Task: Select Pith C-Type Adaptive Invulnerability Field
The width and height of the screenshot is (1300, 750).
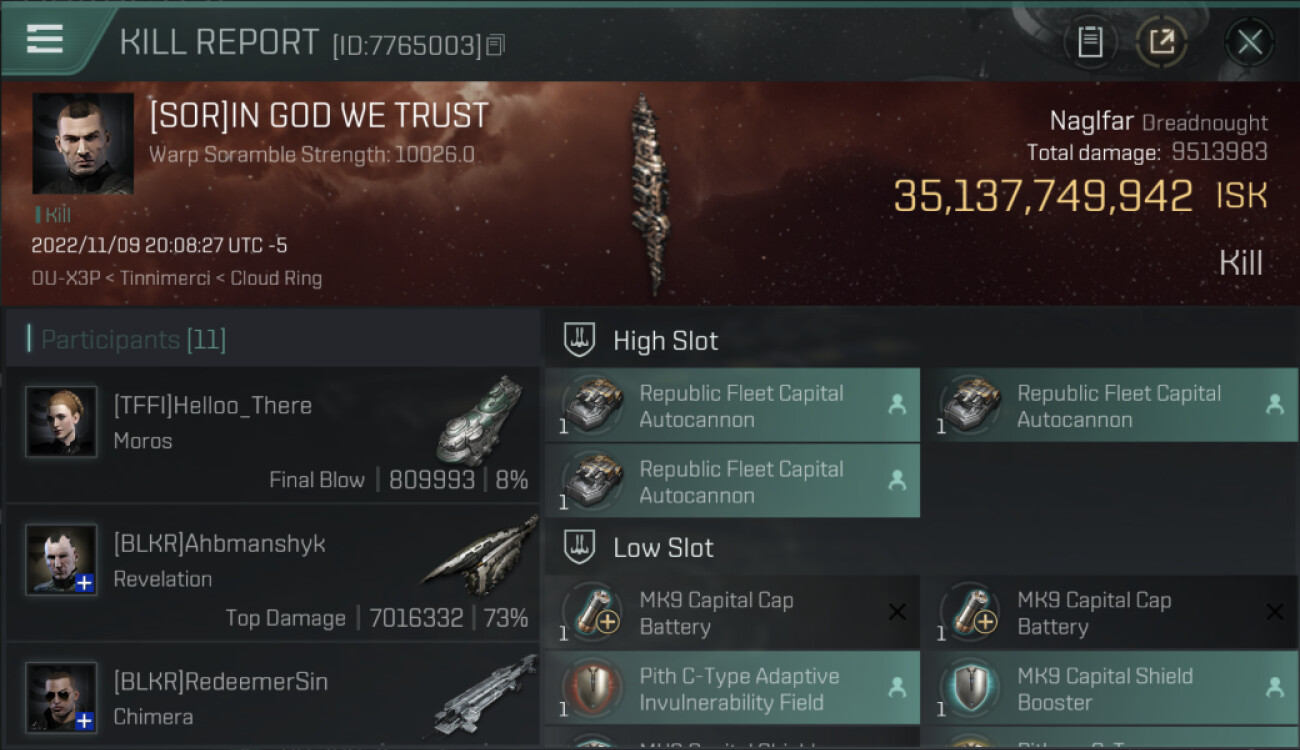Action: (x=732, y=688)
